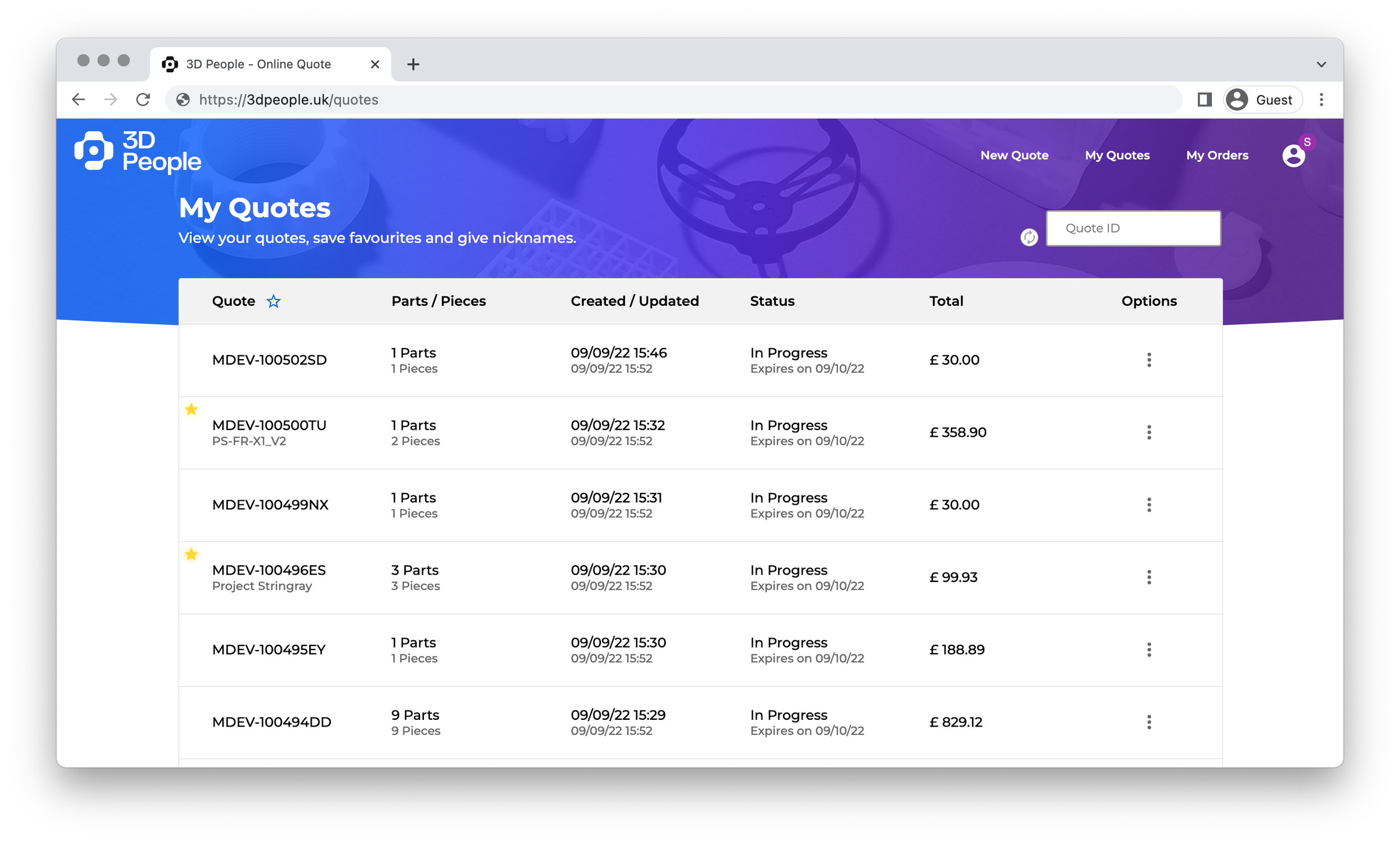Toggle favourite star on MDEV-100500TU
Image resolution: width=1400 pixels, height=842 pixels.
coord(191,409)
